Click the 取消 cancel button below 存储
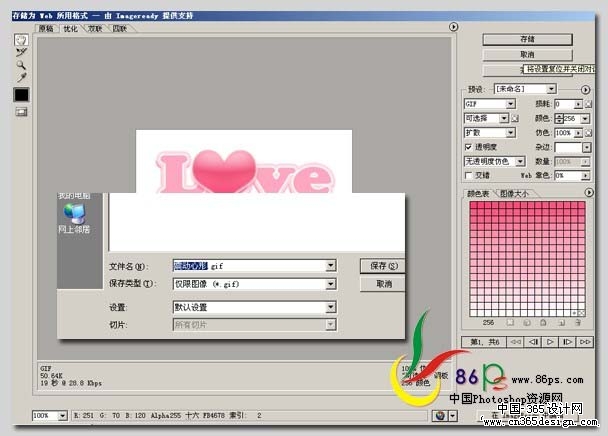This screenshot has height=436, width=608. point(527,55)
